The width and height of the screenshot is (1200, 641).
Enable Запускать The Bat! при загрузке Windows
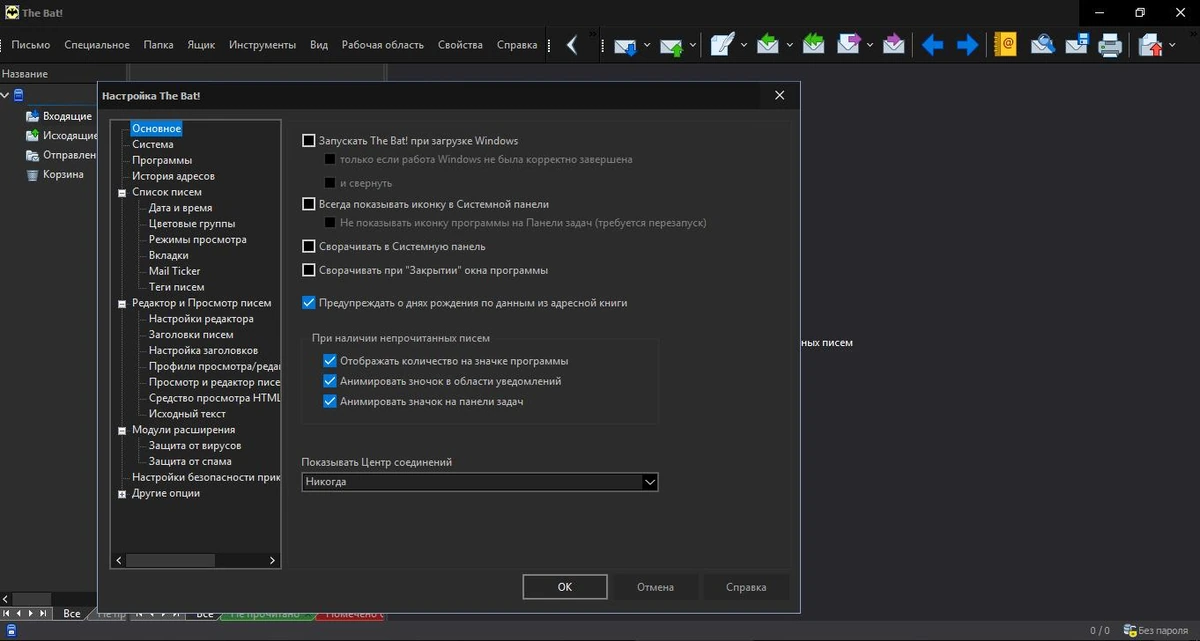[309, 141]
